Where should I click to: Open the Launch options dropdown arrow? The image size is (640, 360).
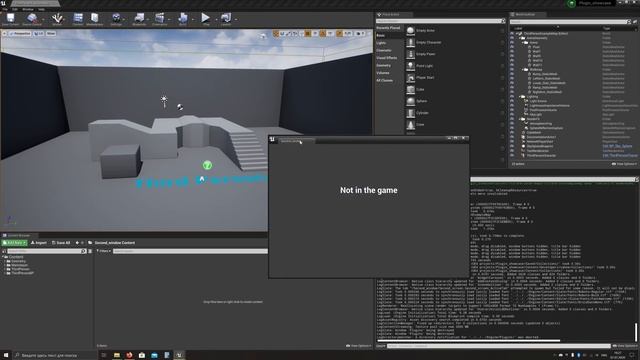pos(236,19)
